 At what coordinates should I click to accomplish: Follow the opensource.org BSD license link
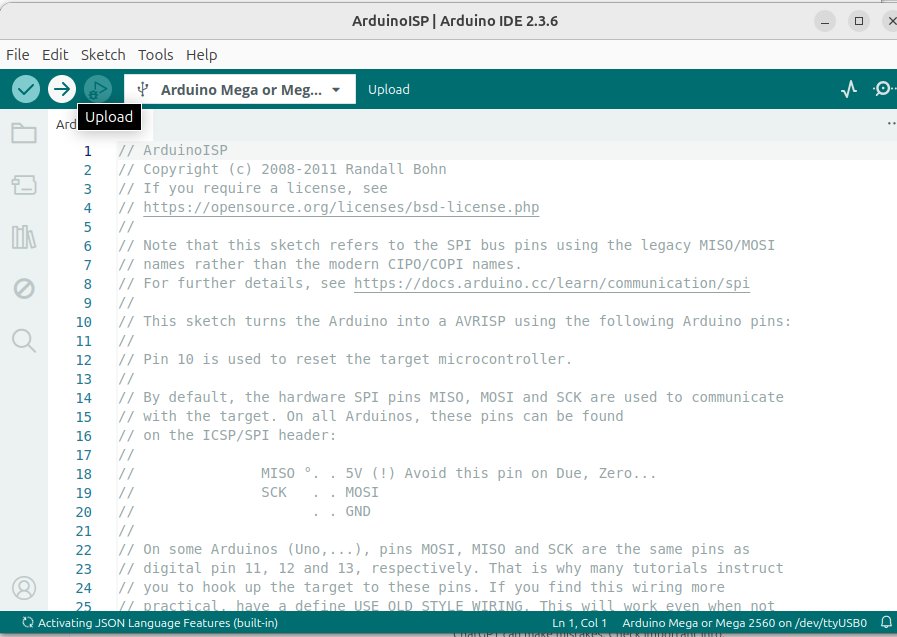pos(341,208)
